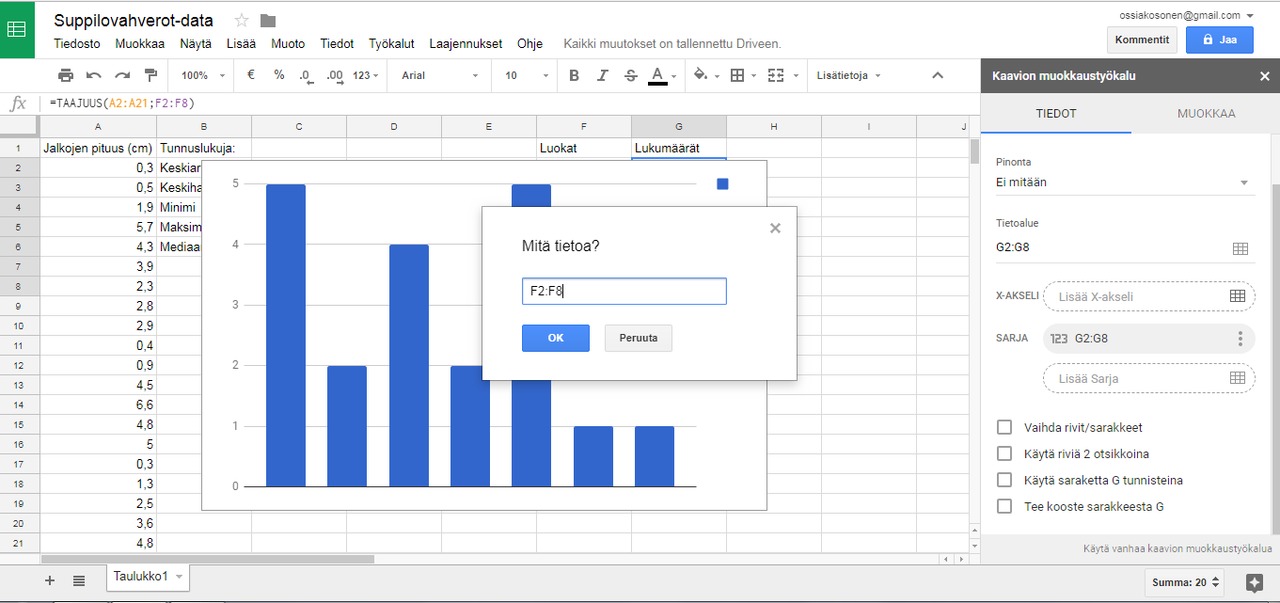This screenshot has width=1280, height=603.
Task: Open Taulukko1 sheet tab menu
Action: (179, 577)
